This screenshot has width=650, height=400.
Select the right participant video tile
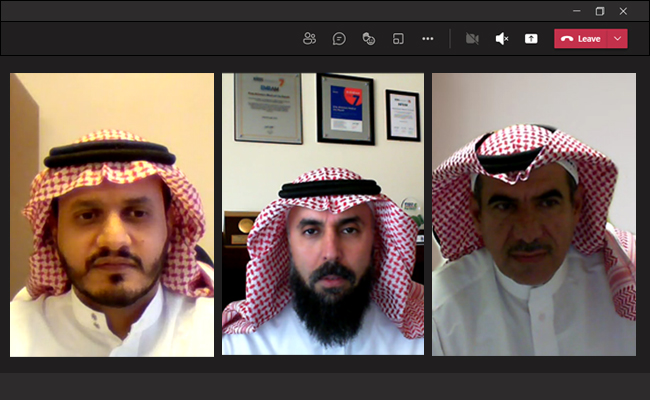(534, 214)
